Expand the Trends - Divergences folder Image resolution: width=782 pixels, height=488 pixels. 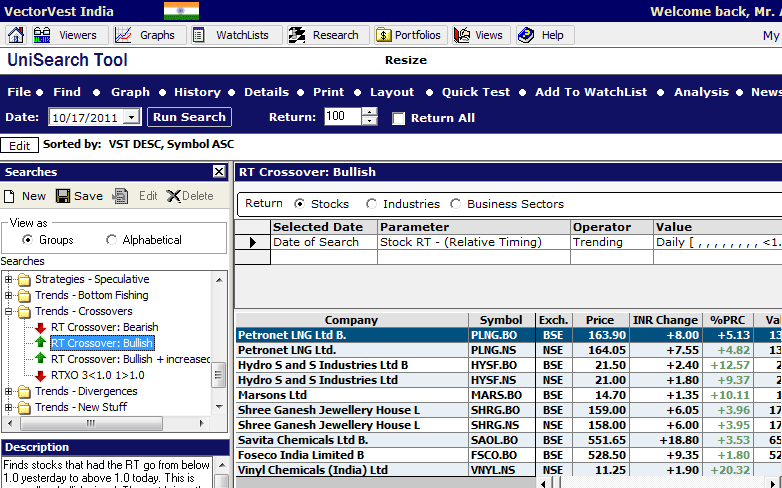9,391
